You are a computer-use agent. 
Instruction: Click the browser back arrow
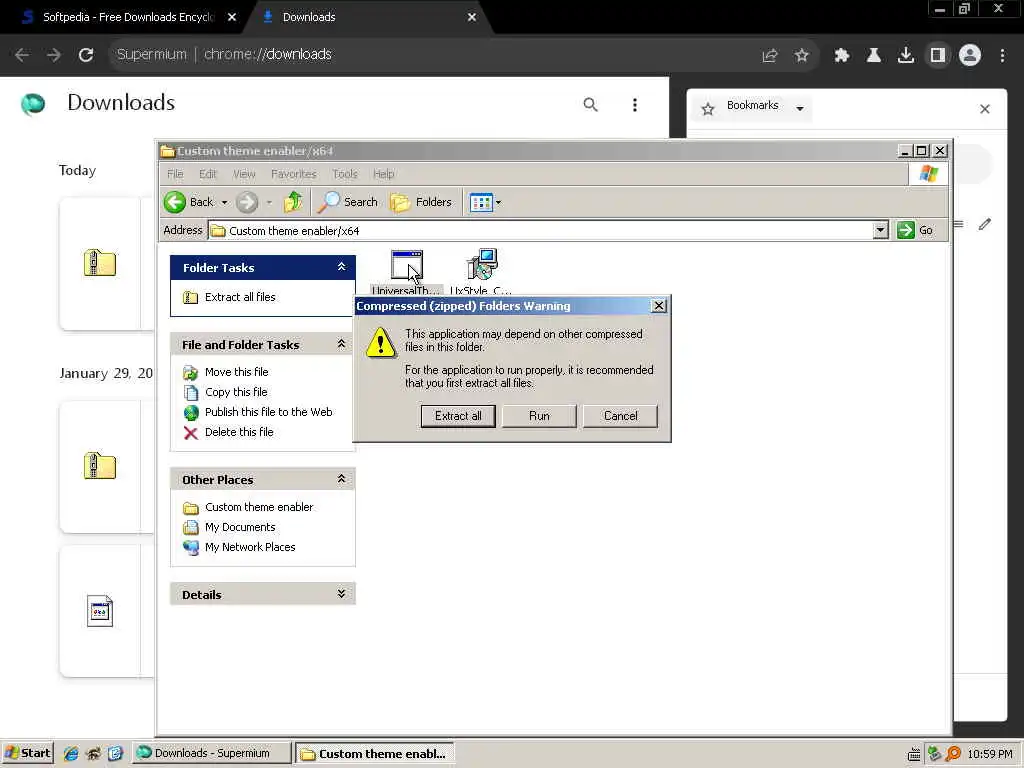(22, 55)
